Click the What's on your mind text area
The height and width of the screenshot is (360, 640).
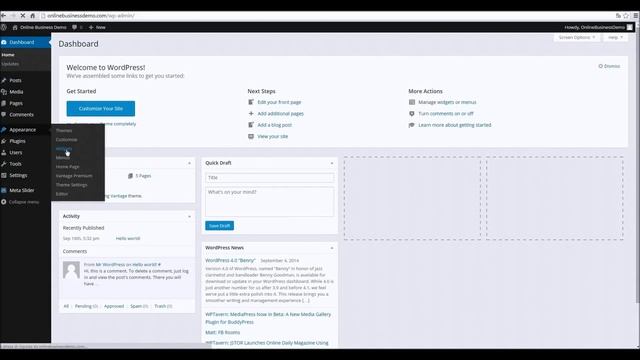click(269, 202)
